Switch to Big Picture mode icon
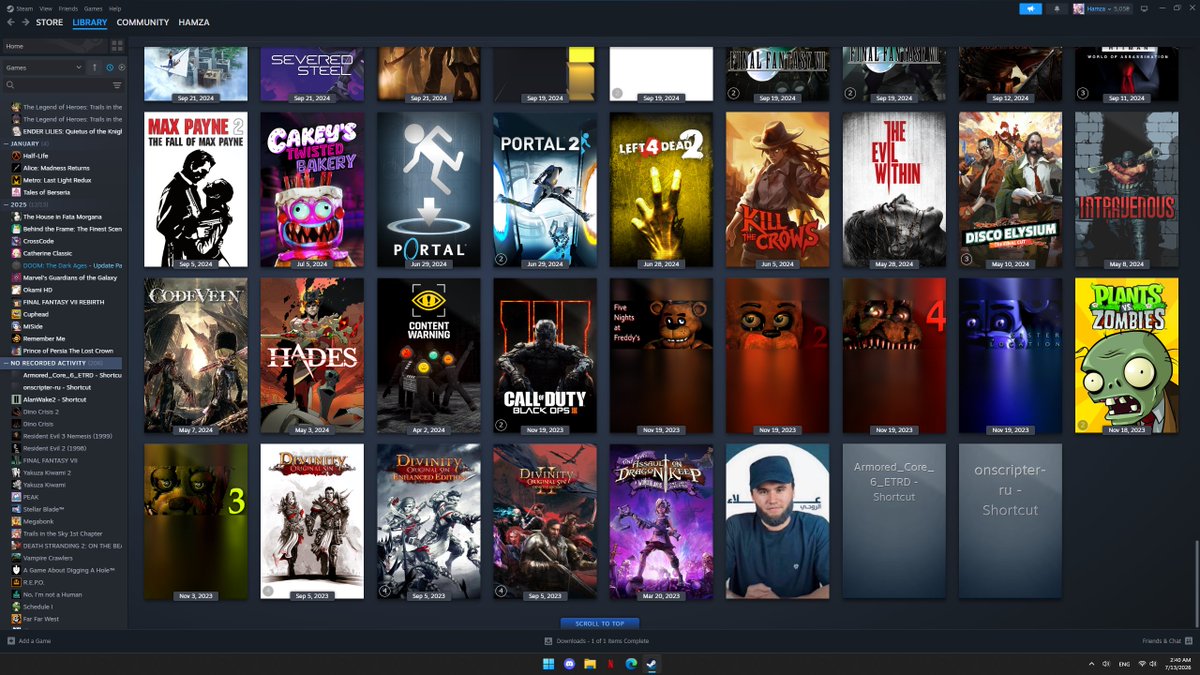This screenshot has height=675, width=1200. coord(1143,8)
